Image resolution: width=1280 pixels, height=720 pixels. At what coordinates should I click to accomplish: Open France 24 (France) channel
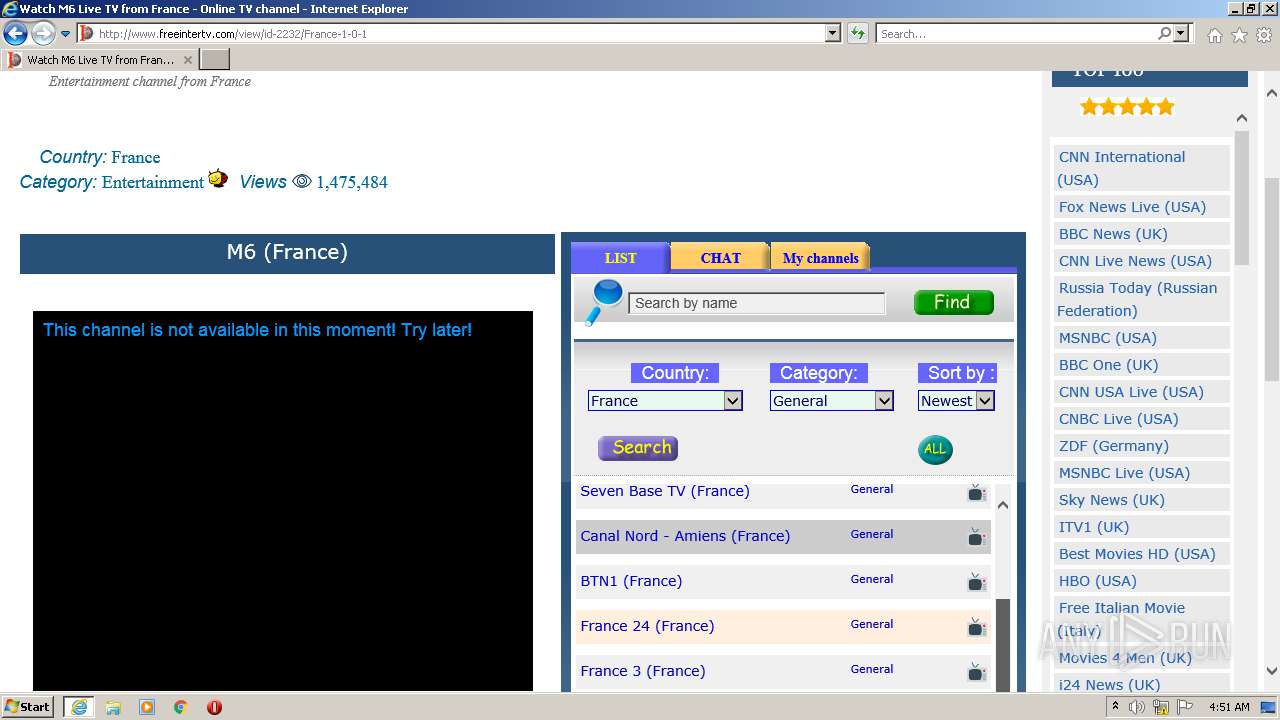(x=647, y=626)
